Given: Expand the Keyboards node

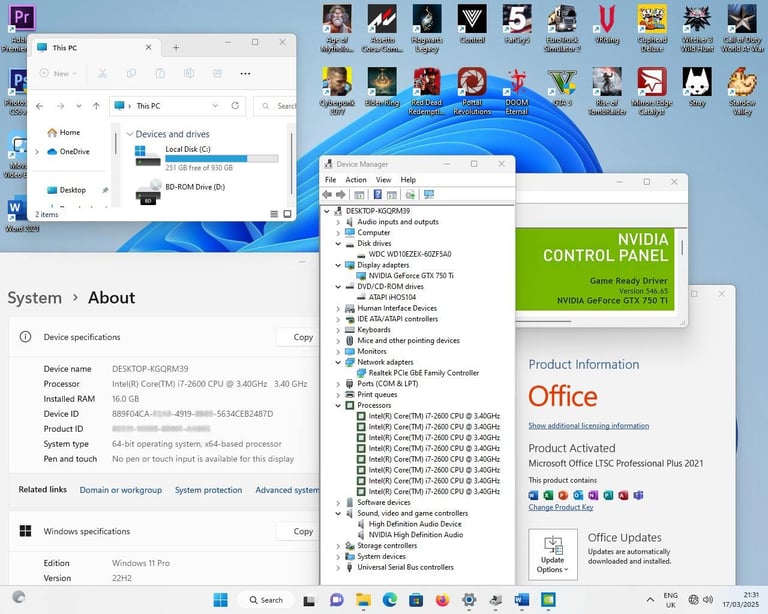Looking at the screenshot, I should [338, 330].
